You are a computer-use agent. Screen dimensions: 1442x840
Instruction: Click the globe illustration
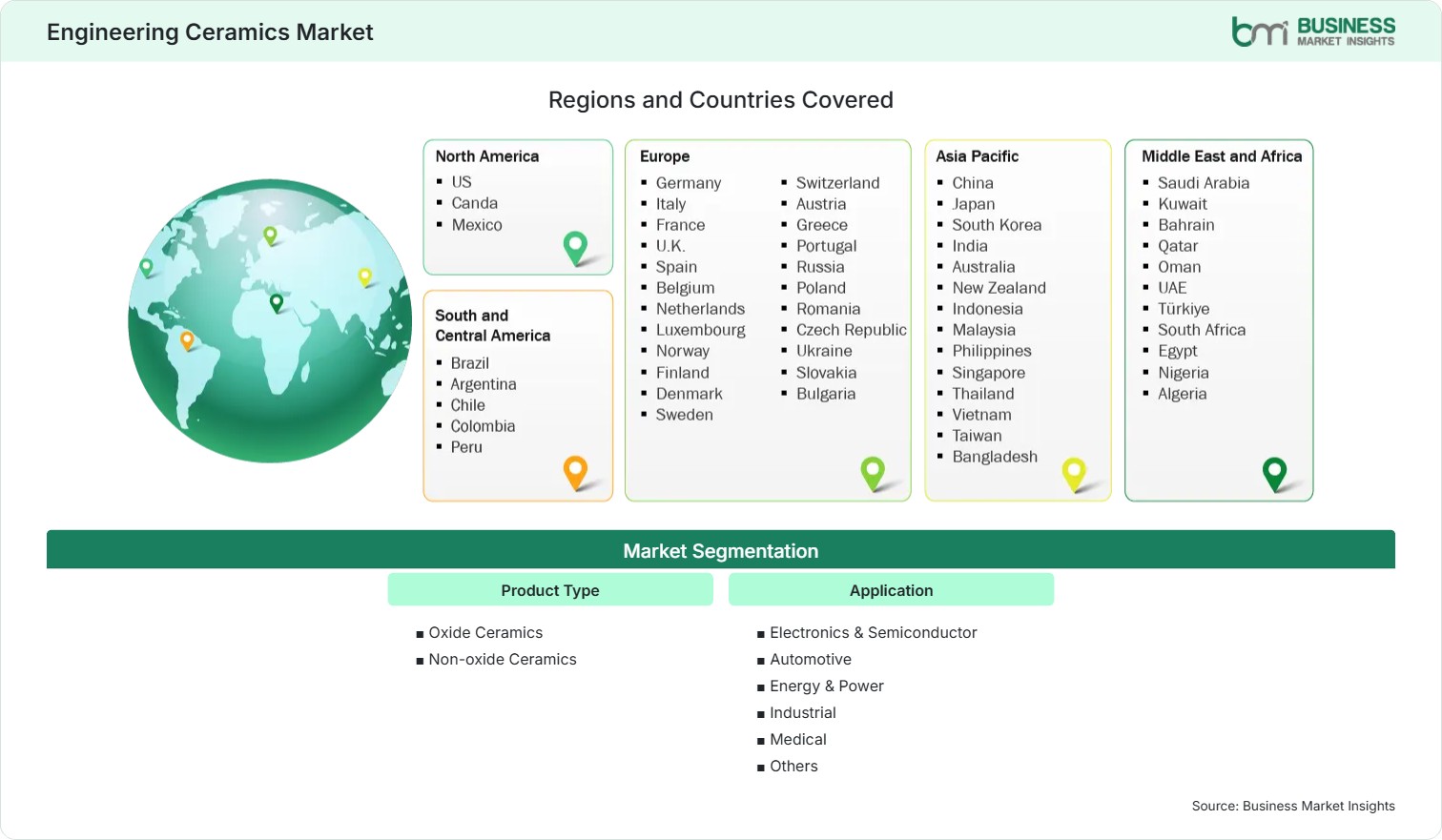[270, 321]
